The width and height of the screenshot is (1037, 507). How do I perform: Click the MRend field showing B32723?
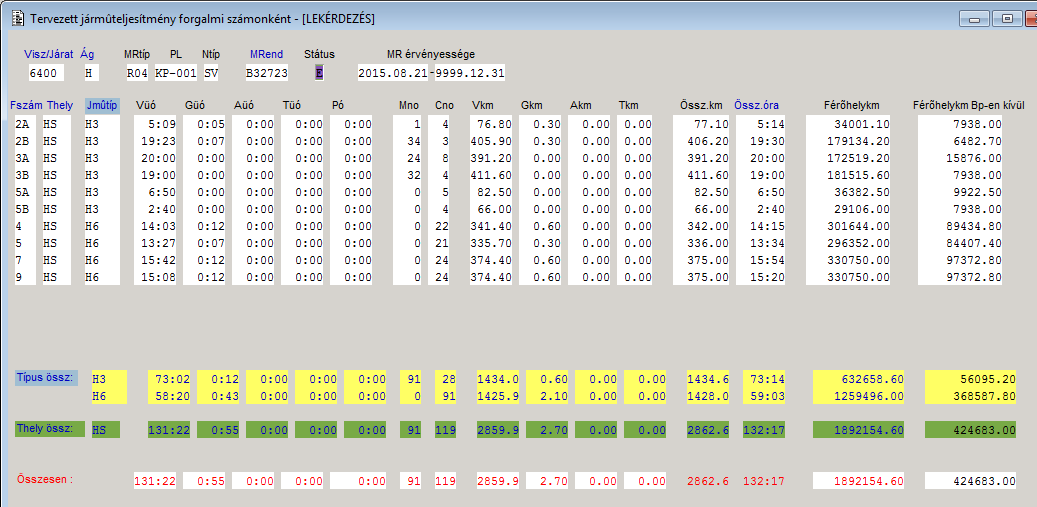click(x=267, y=73)
